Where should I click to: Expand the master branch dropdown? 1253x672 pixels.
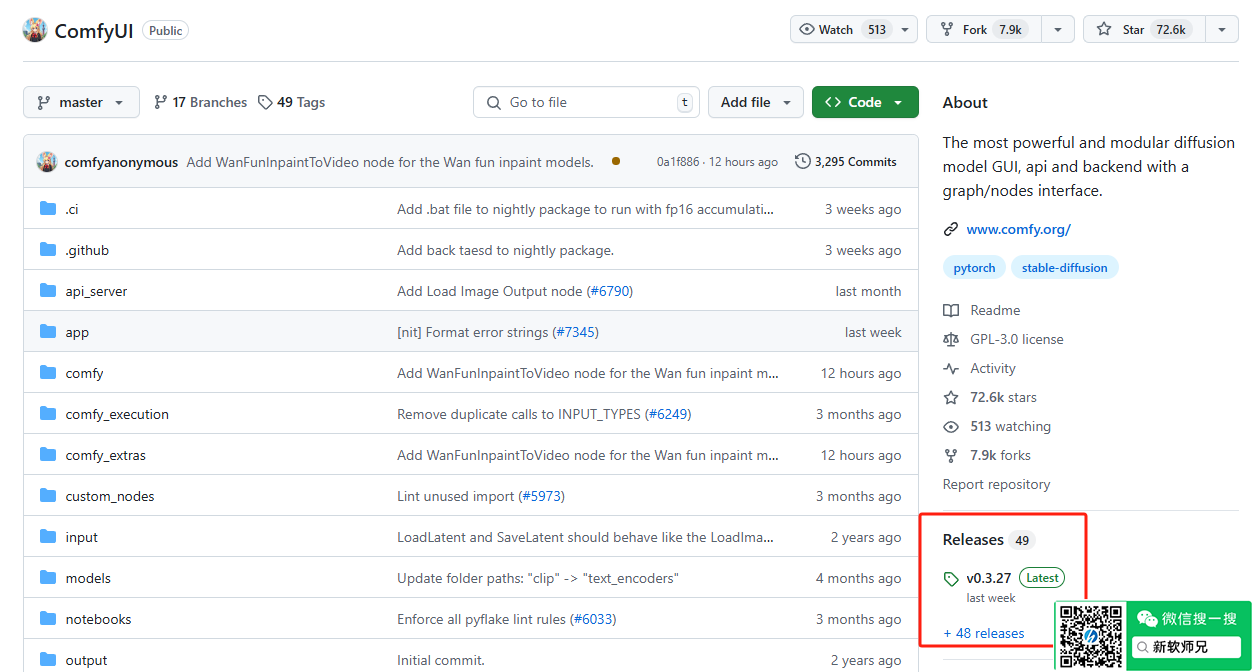click(x=81, y=102)
